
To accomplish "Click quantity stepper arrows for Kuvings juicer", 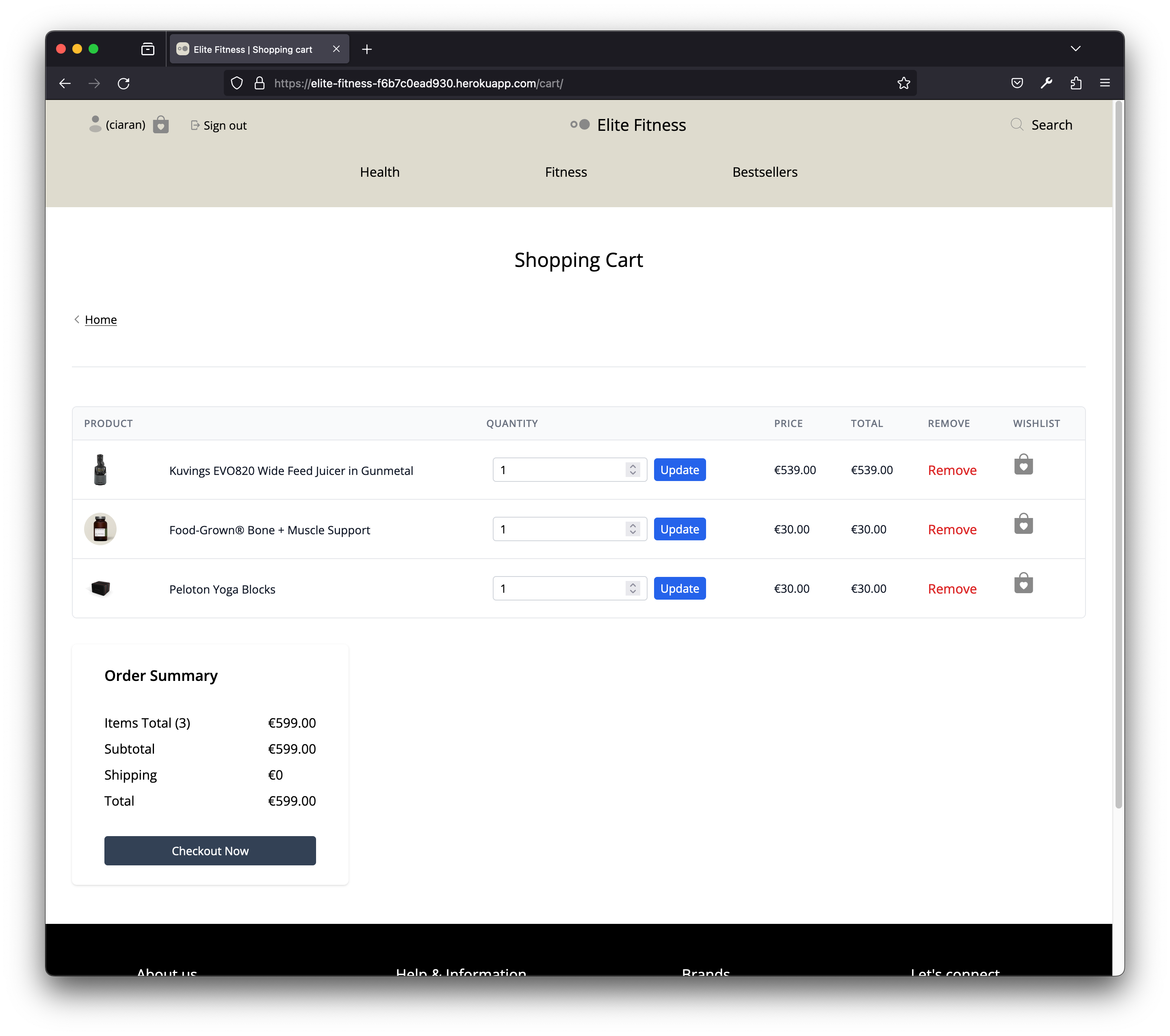I will point(633,470).
